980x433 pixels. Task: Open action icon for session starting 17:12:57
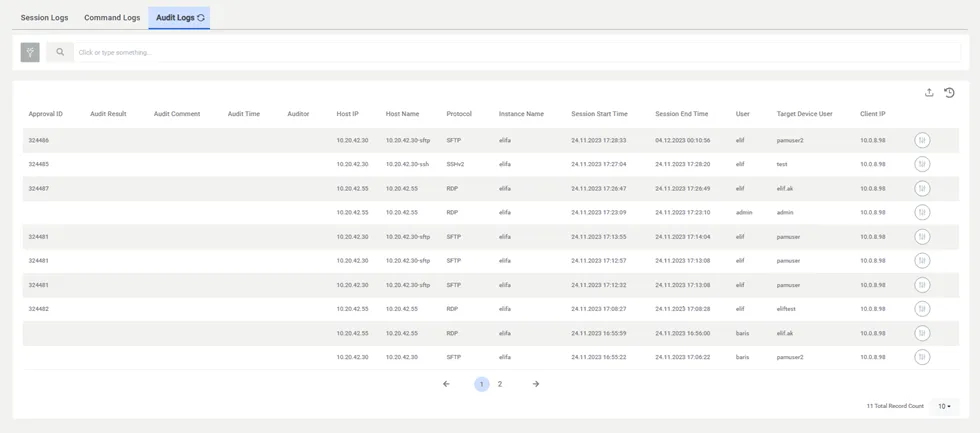tap(922, 261)
